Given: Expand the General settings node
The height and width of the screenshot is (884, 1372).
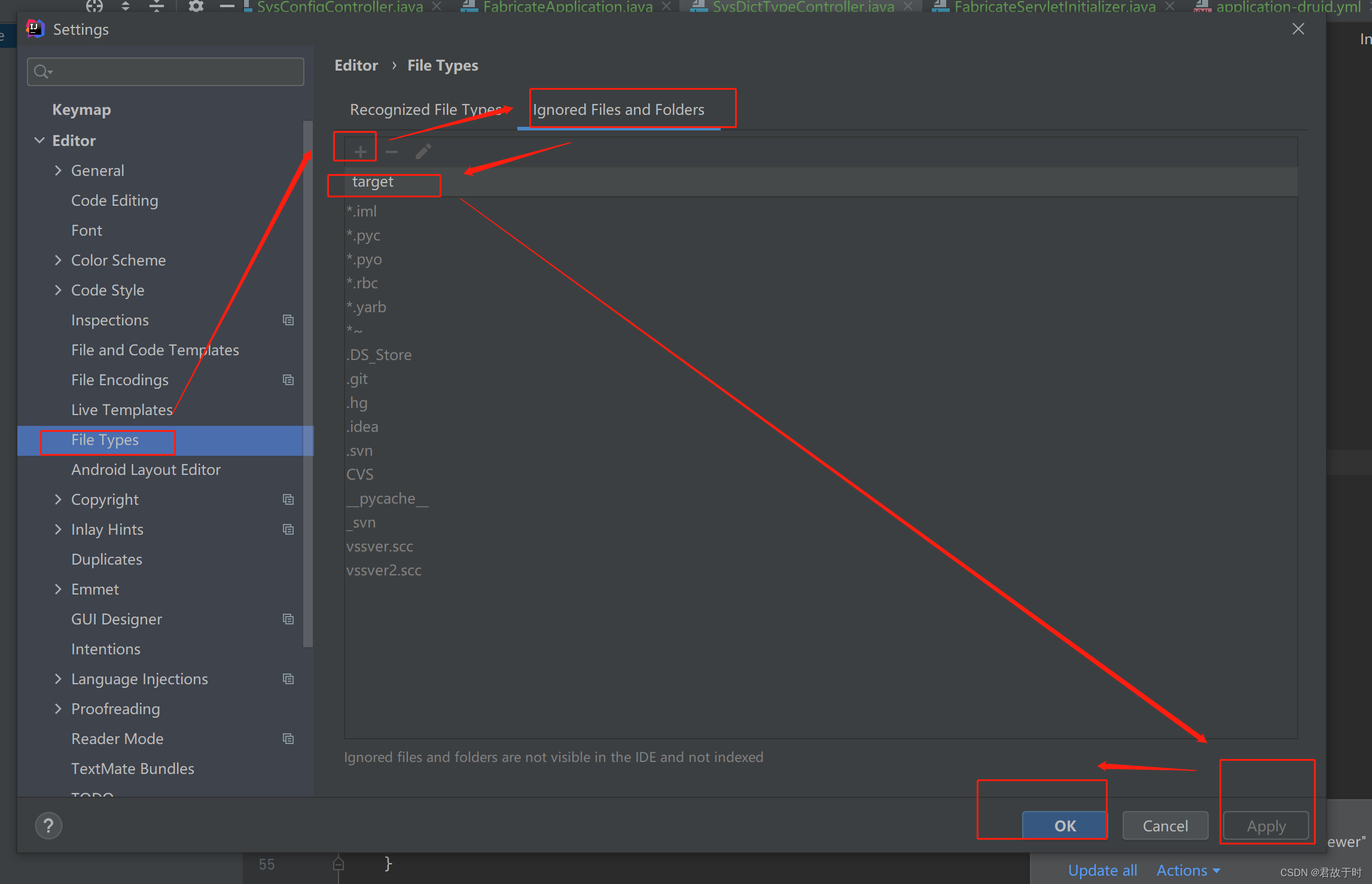Looking at the screenshot, I should tap(58, 170).
